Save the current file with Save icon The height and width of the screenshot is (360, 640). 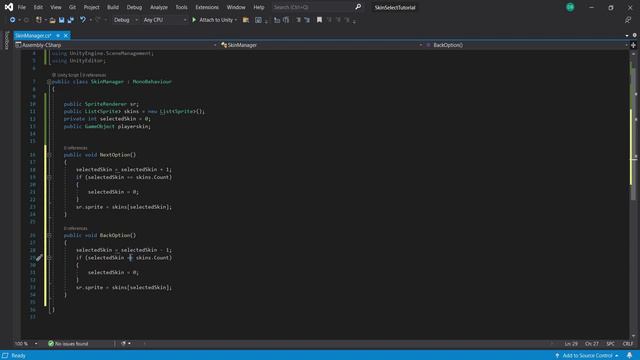(x=61, y=20)
